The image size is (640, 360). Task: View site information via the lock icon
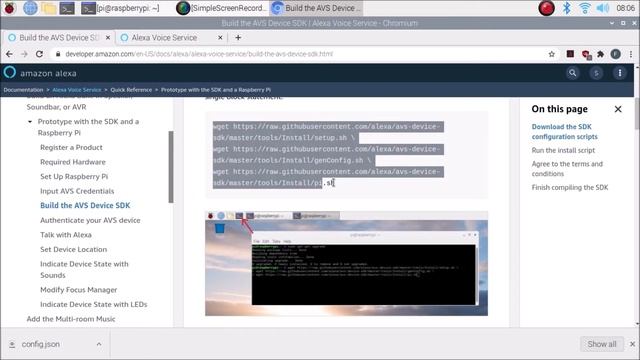point(58,54)
